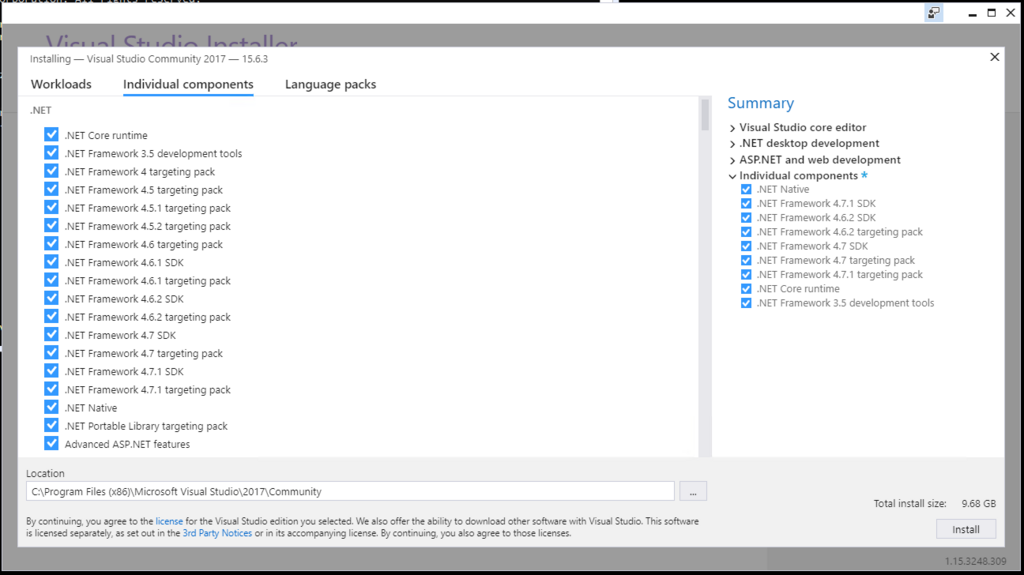Click the Install button

[966, 529]
